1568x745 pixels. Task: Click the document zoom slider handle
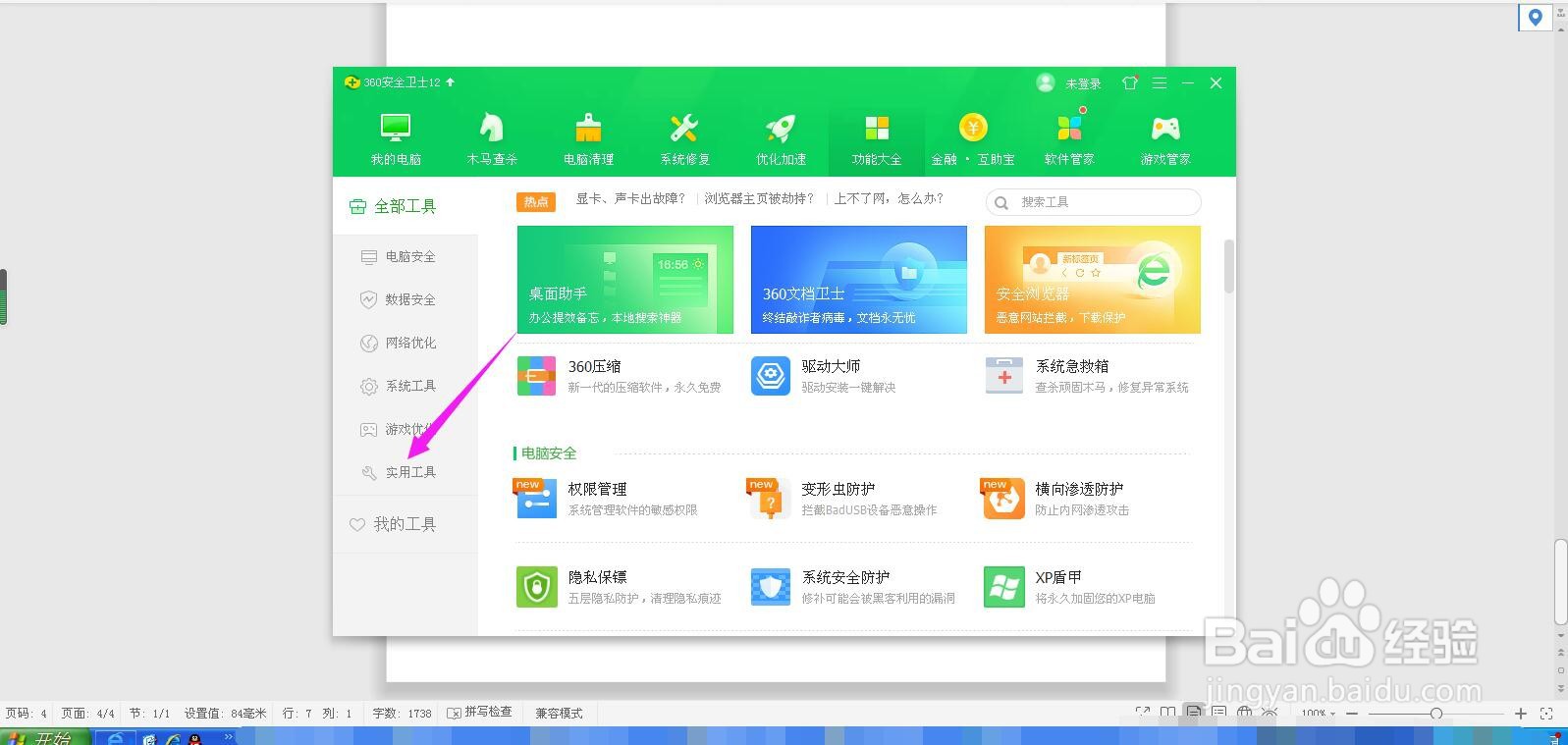click(x=1435, y=714)
